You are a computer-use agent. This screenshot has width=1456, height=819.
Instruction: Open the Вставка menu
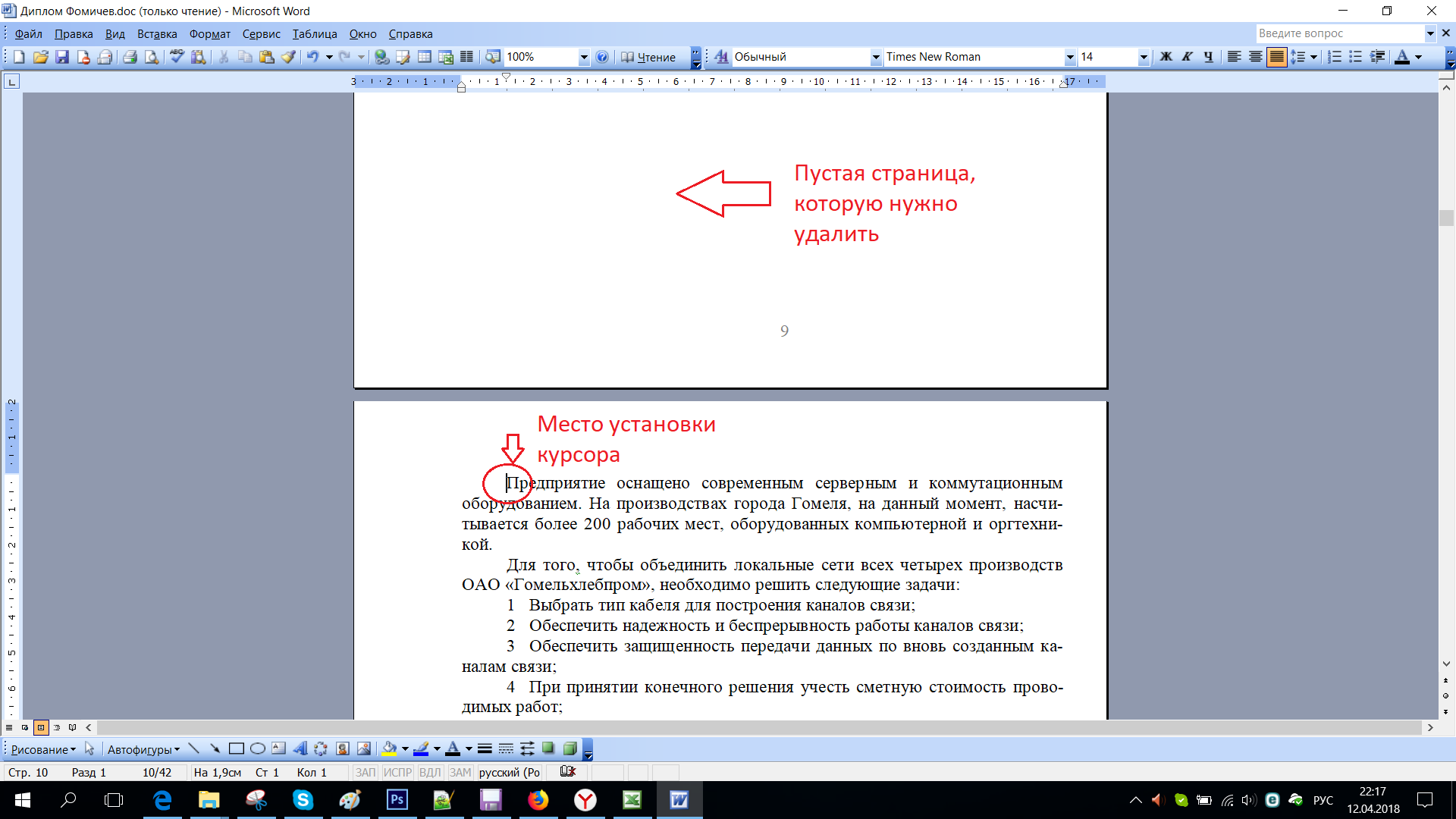[157, 34]
